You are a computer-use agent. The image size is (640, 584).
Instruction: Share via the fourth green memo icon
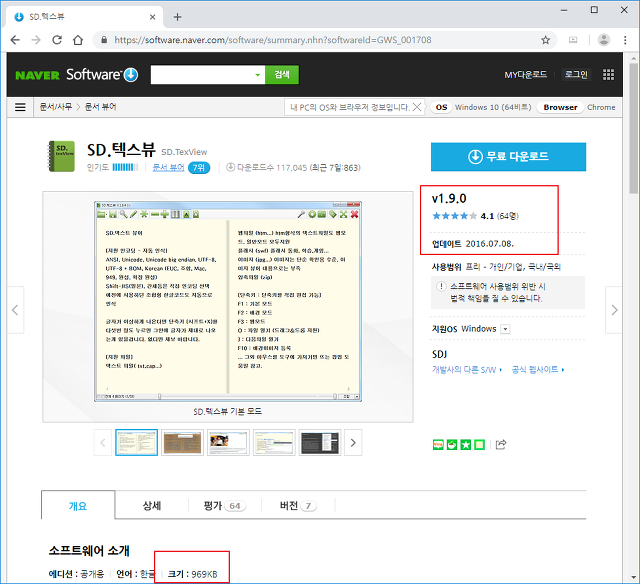480,444
